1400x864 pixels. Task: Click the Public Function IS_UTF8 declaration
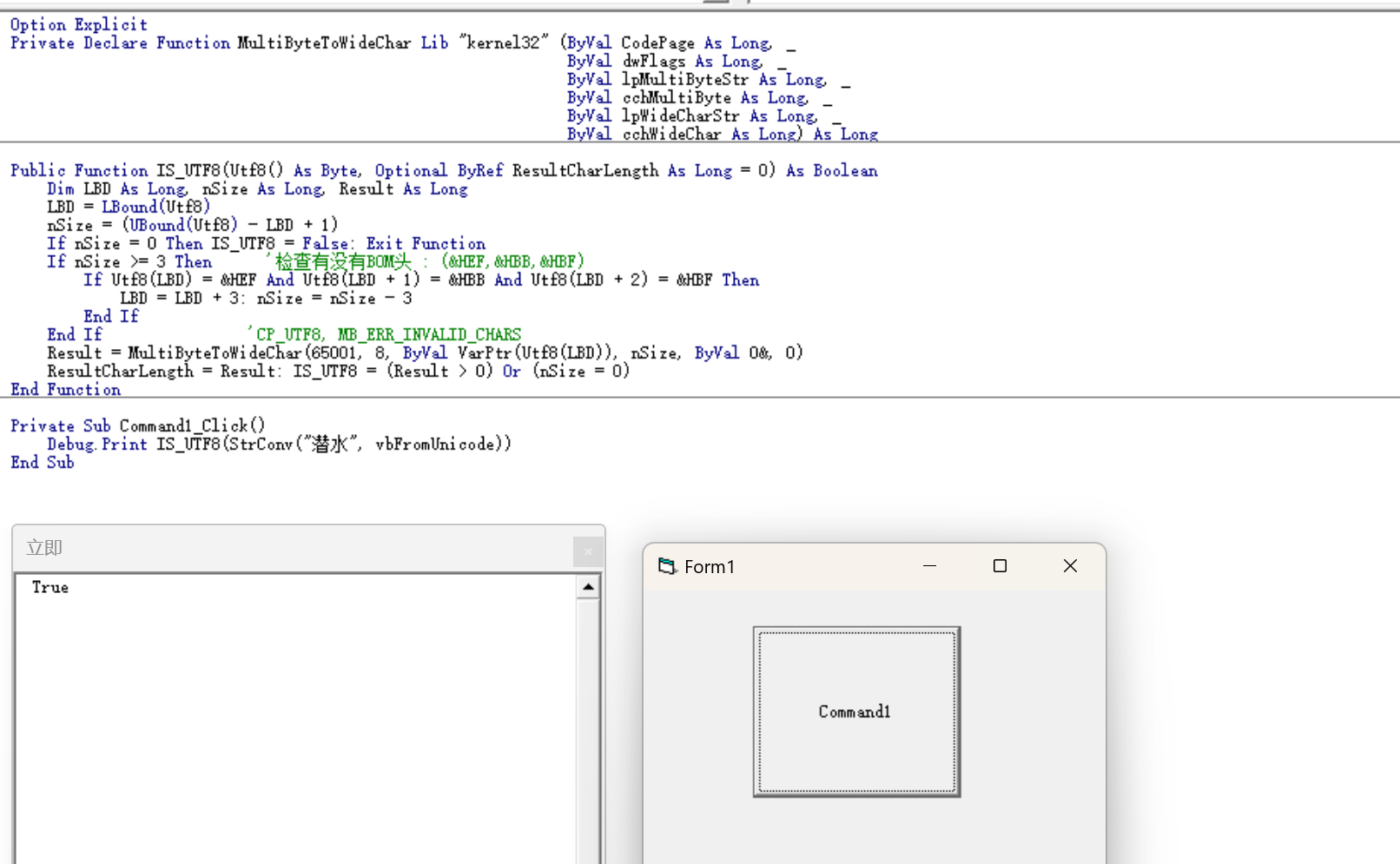point(444,170)
